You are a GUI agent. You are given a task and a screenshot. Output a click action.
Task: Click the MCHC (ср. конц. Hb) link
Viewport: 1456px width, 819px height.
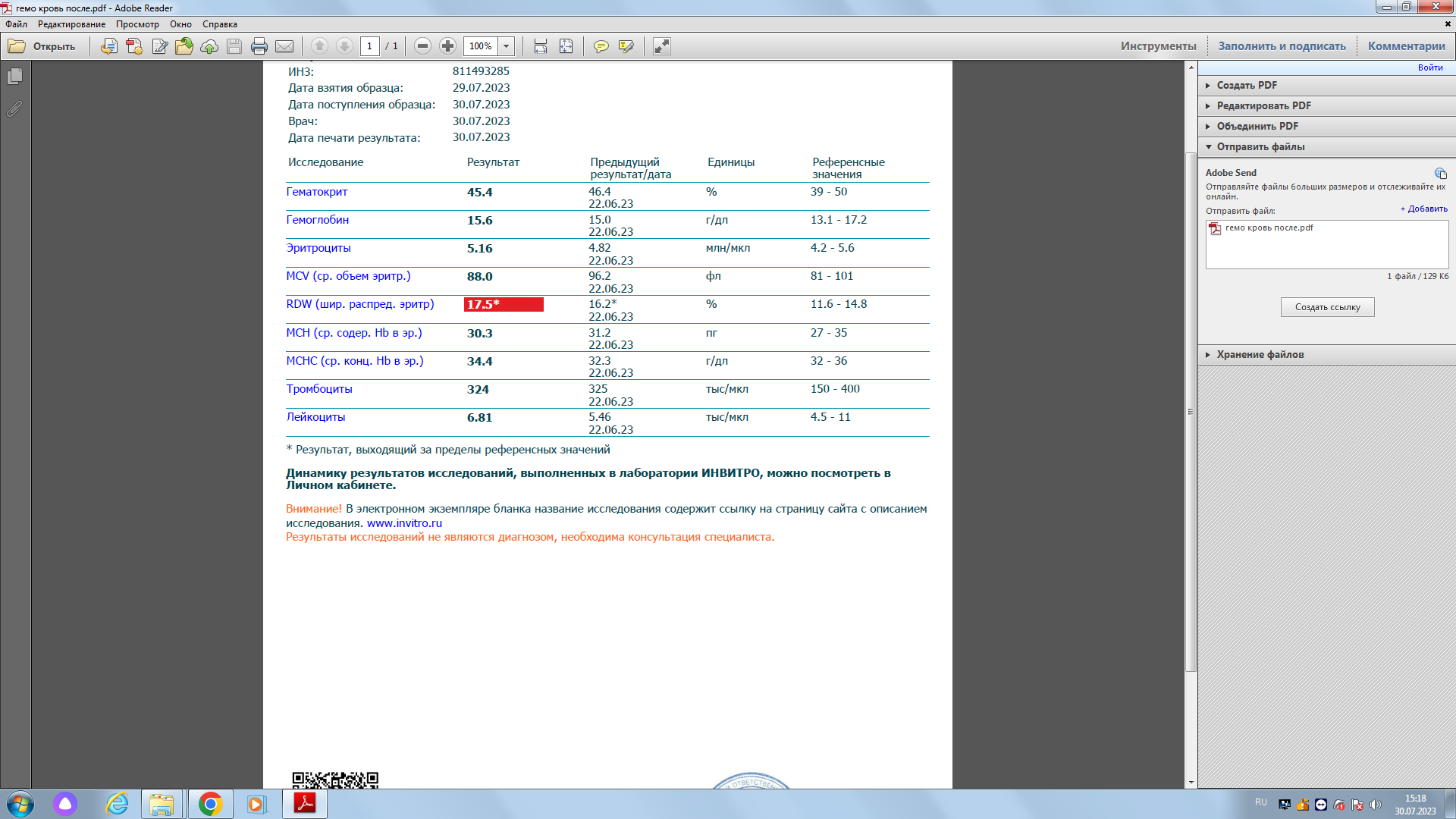click(x=355, y=361)
